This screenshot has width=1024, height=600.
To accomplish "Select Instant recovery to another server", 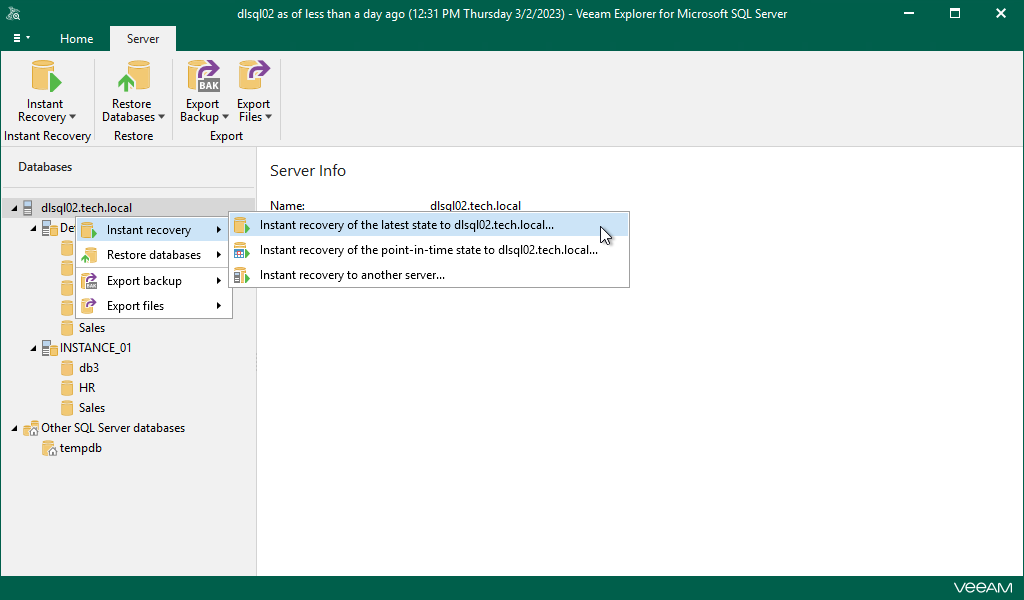I will tap(429, 275).
